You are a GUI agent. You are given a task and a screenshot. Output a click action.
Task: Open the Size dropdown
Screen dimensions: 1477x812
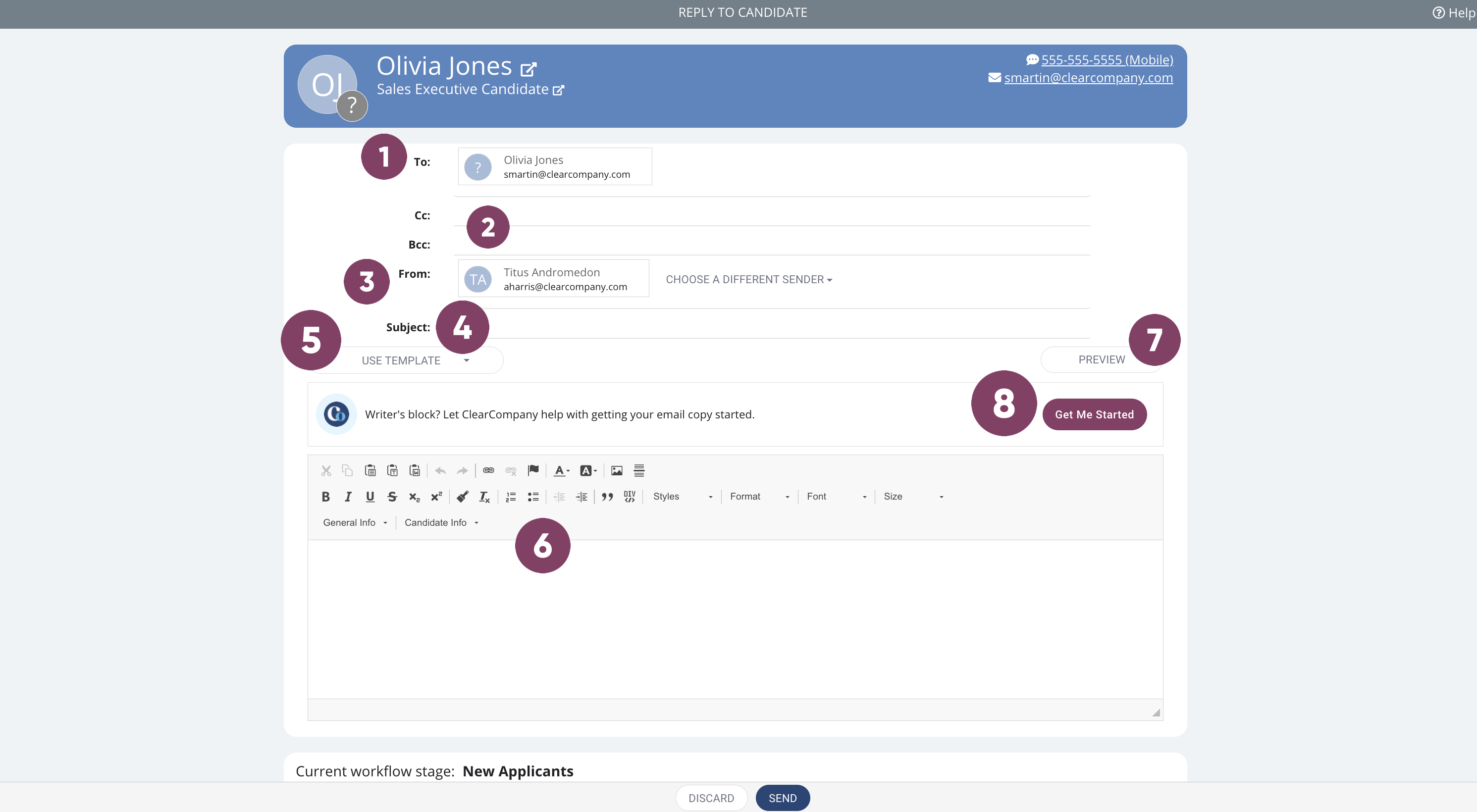point(913,496)
